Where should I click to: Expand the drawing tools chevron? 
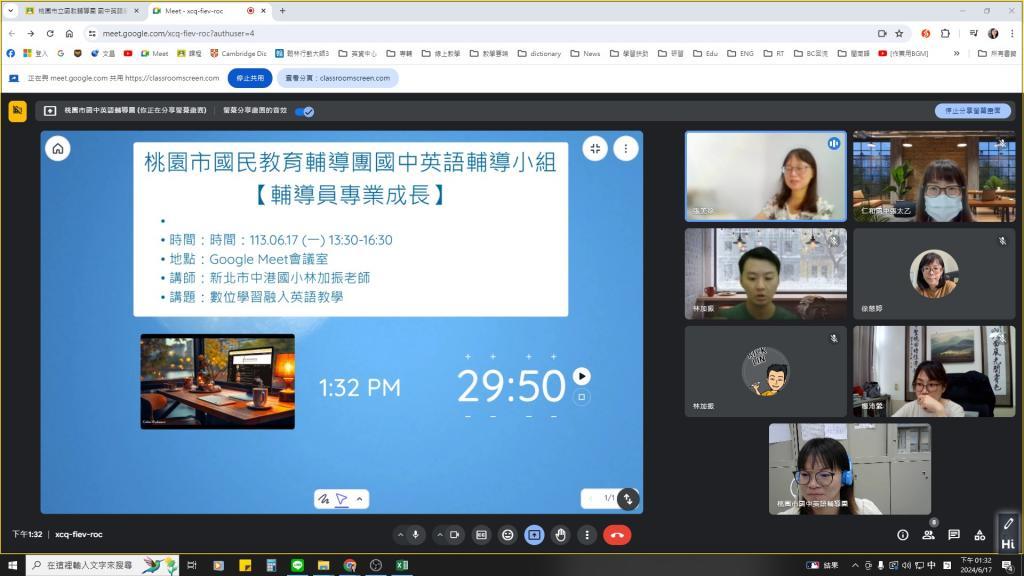360,499
